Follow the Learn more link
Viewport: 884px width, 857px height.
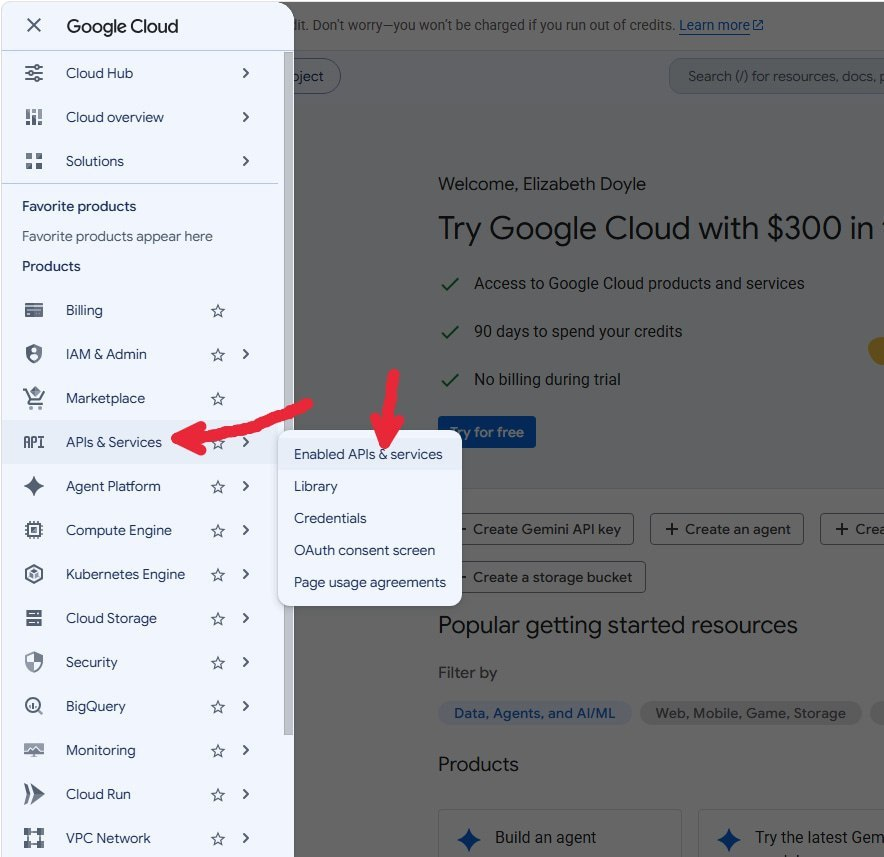click(714, 25)
